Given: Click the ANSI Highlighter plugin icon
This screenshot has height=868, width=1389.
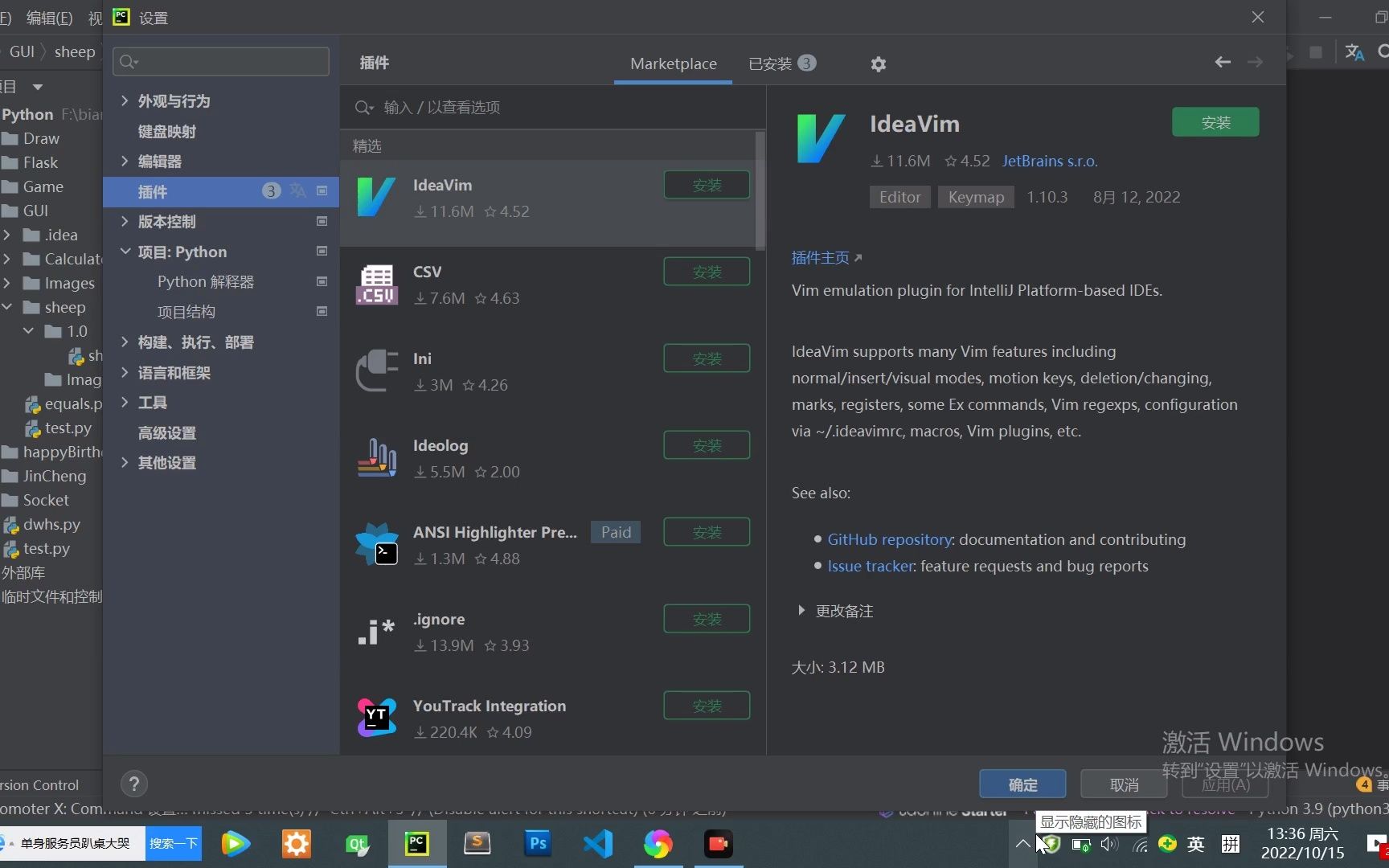Looking at the screenshot, I should tap(376, 544).
